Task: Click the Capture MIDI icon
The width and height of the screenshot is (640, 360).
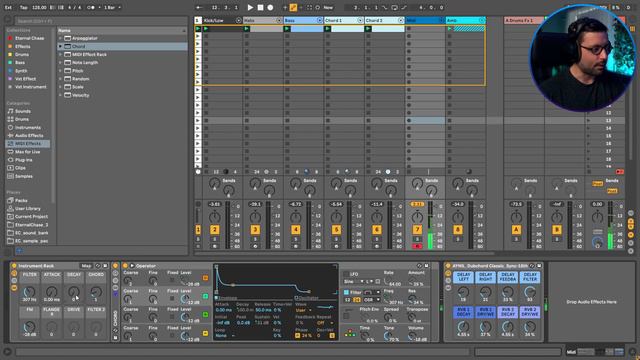Action: pos(309,7)
